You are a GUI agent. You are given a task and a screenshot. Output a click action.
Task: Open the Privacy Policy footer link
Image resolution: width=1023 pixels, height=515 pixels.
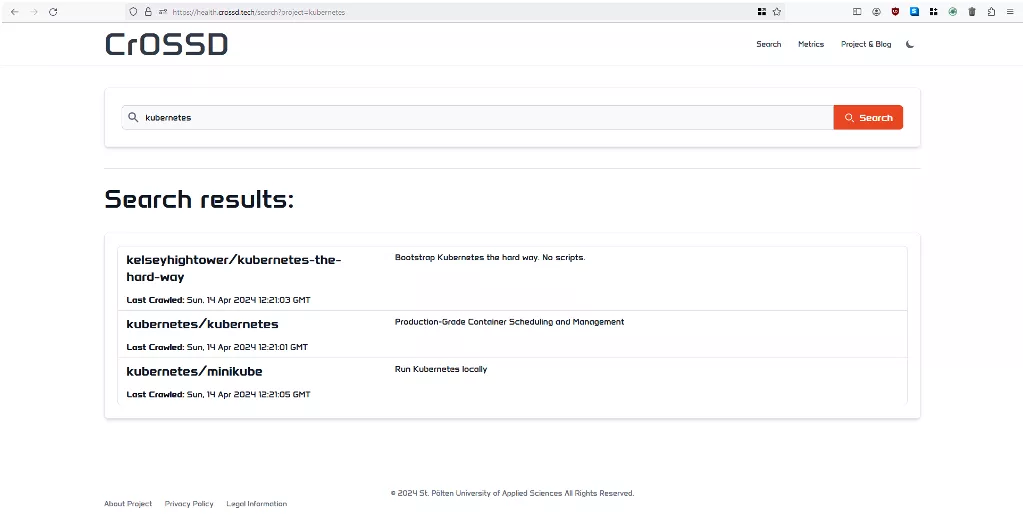point(189,504)
